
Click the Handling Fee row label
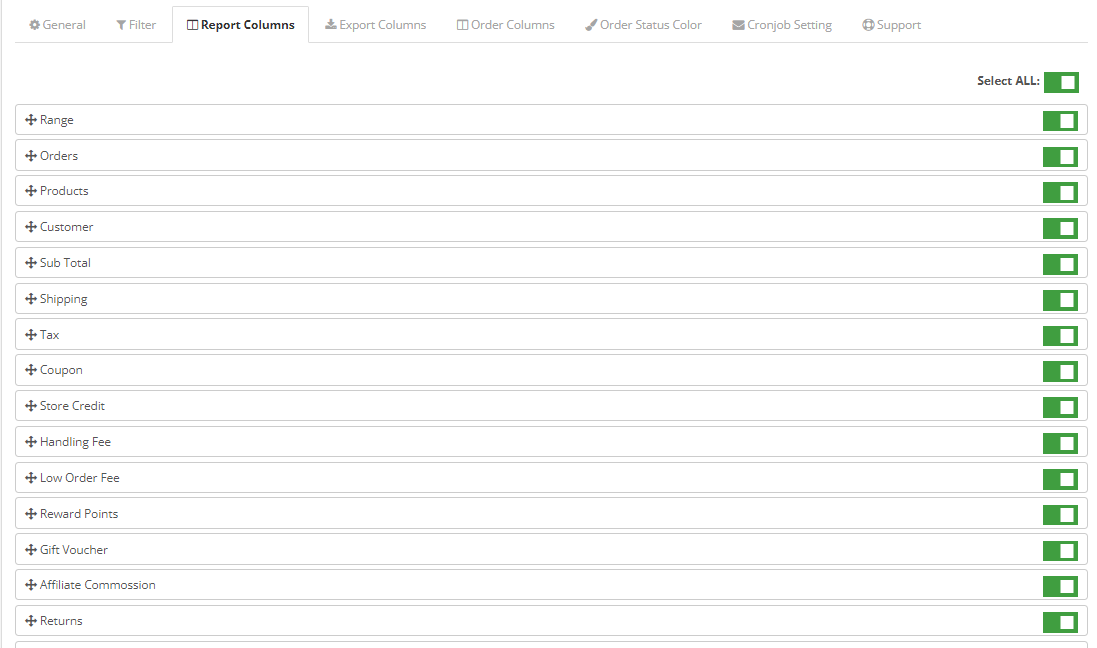tap(76, 442)
